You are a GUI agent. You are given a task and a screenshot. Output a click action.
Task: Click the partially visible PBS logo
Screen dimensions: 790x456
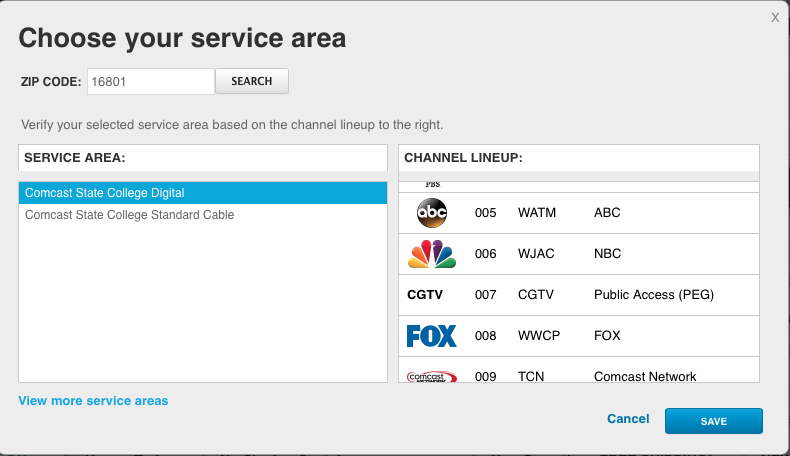pos(432,185)
